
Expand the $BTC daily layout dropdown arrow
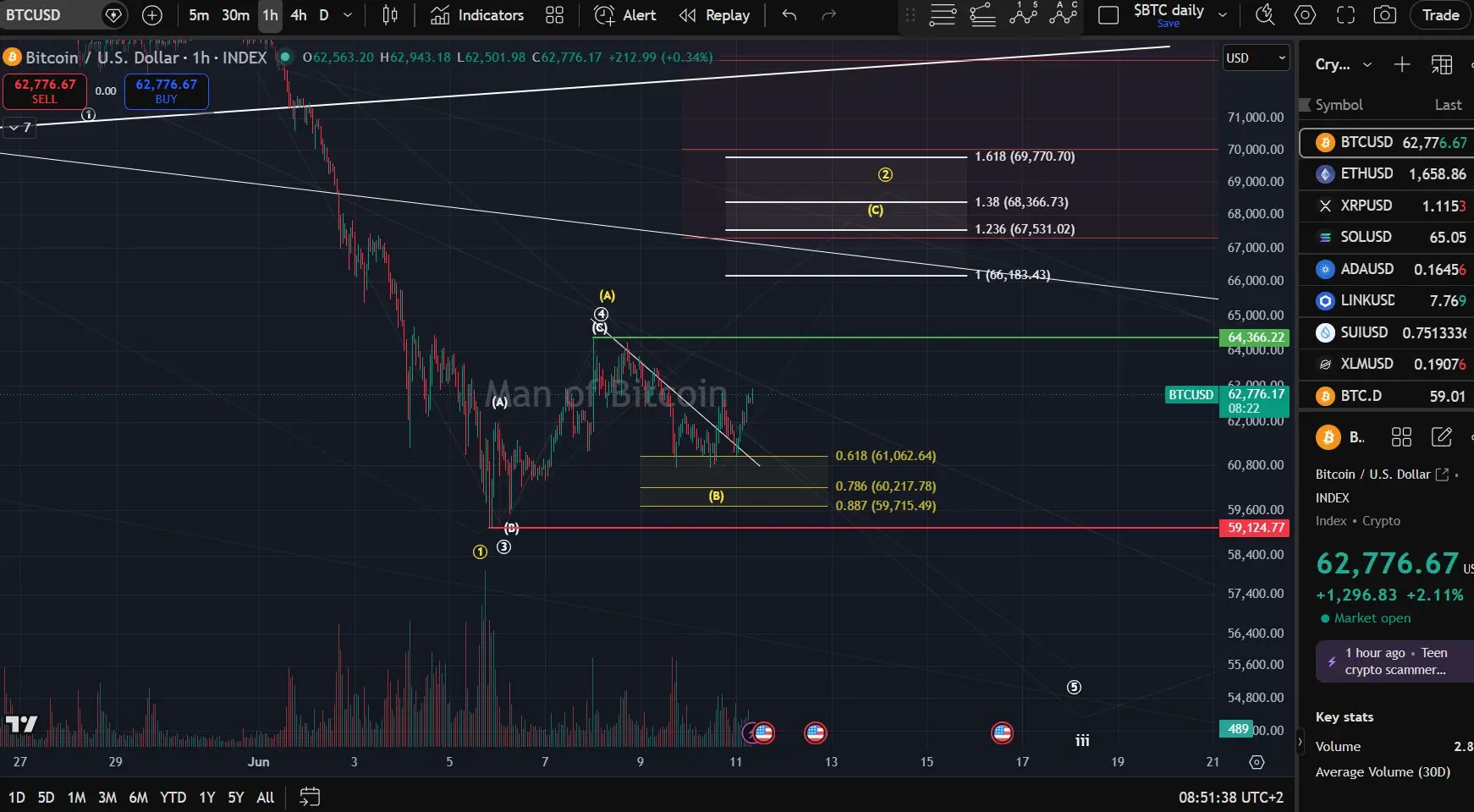tap(1222, 15)
